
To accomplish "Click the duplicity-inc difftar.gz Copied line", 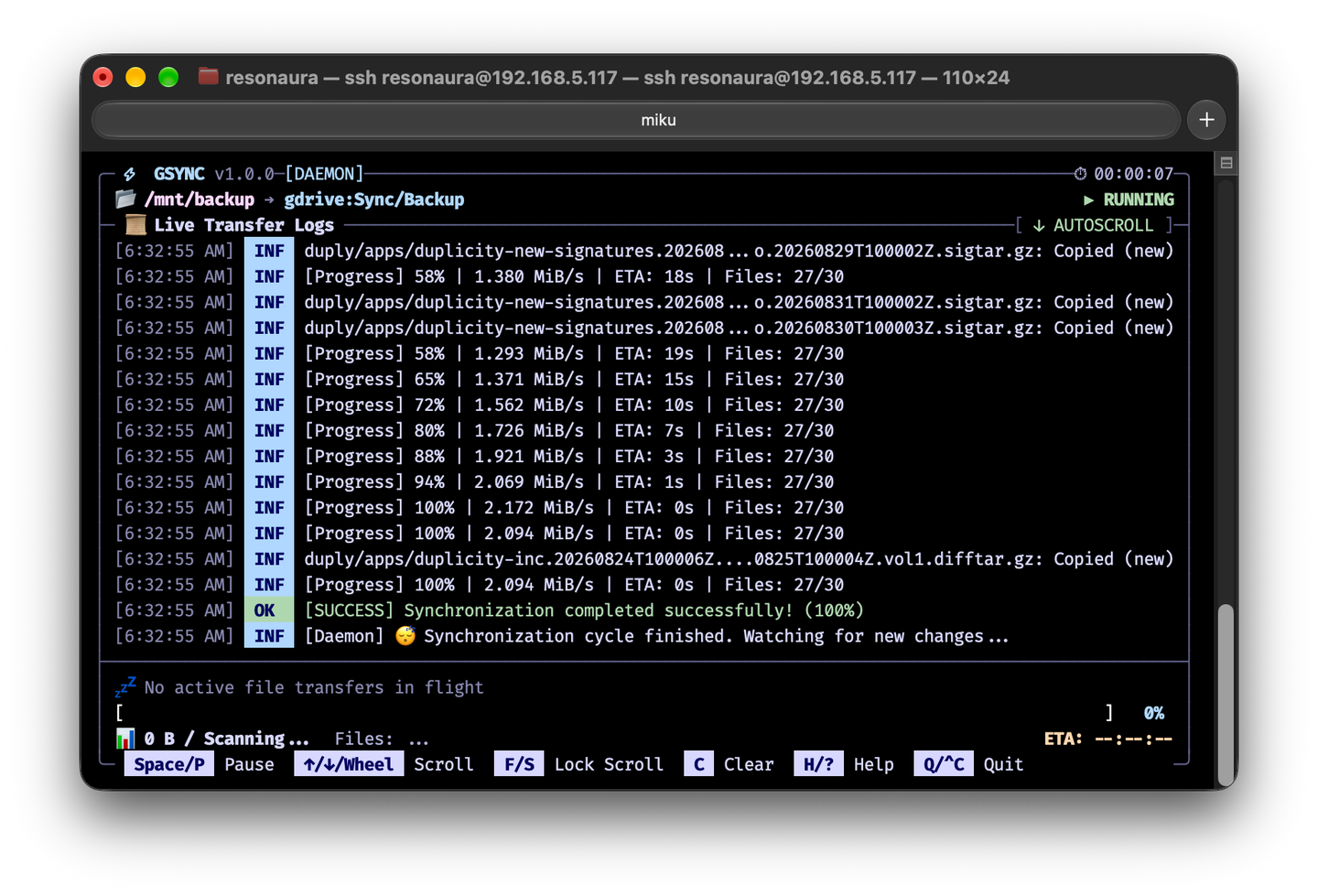I will (739, 558).
